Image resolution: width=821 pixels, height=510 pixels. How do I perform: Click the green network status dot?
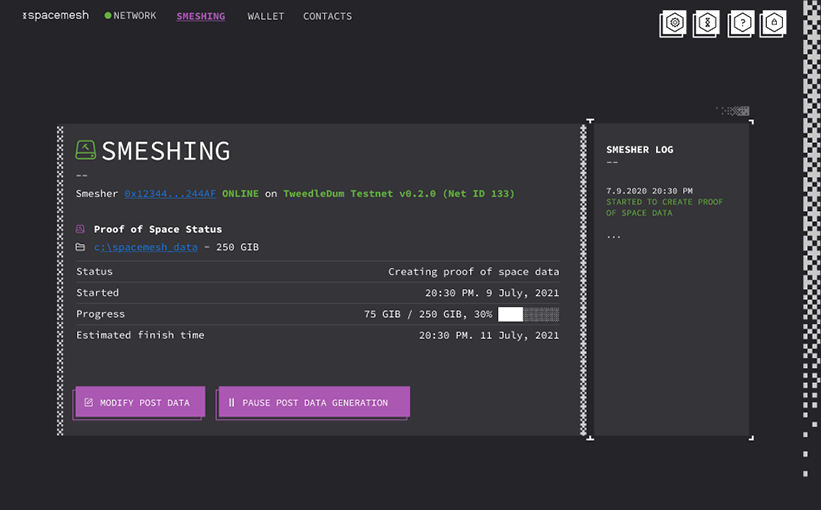click(108, 16)
